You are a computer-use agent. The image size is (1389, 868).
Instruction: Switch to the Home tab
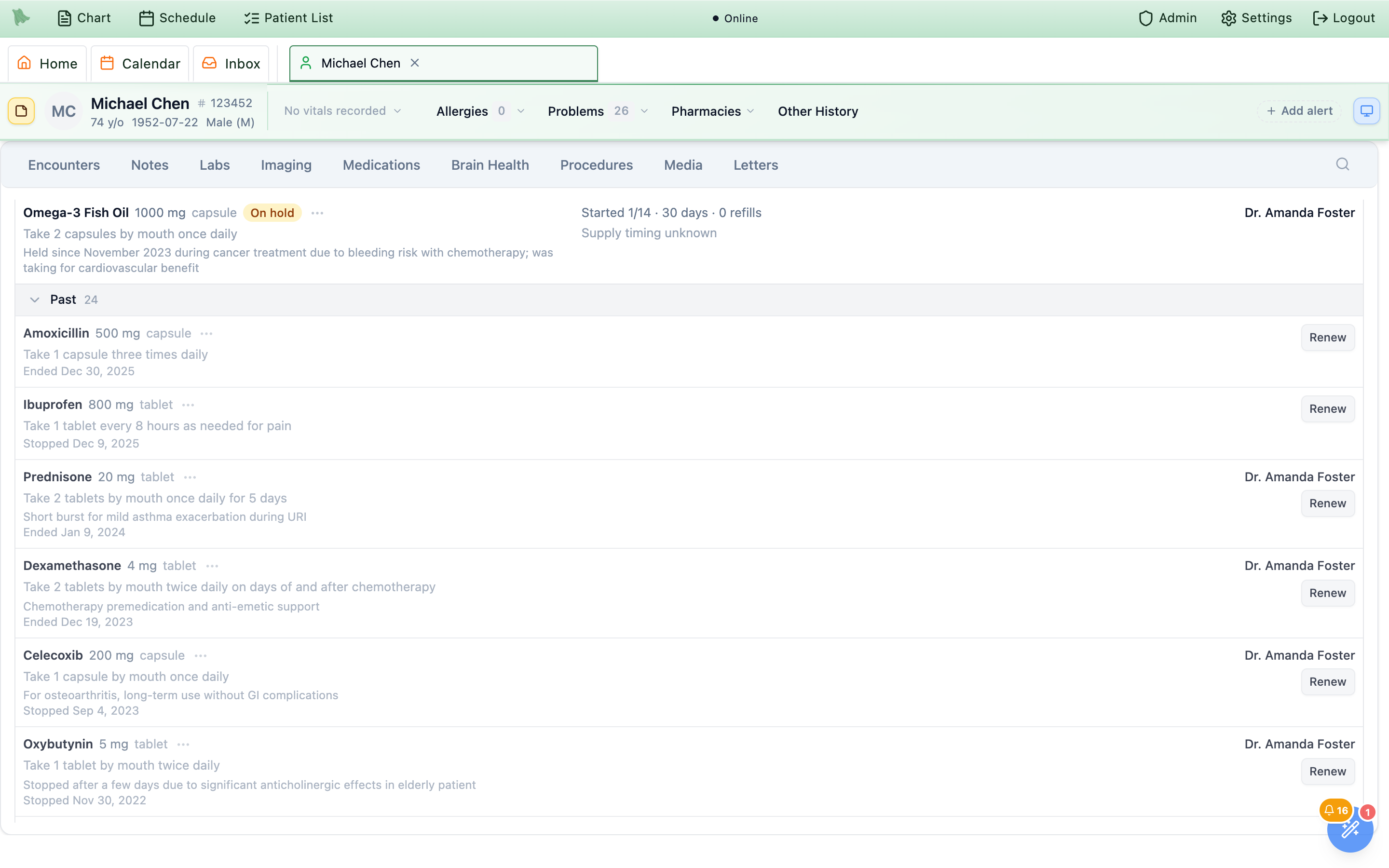pyautogui.click(x=47, y=63)
